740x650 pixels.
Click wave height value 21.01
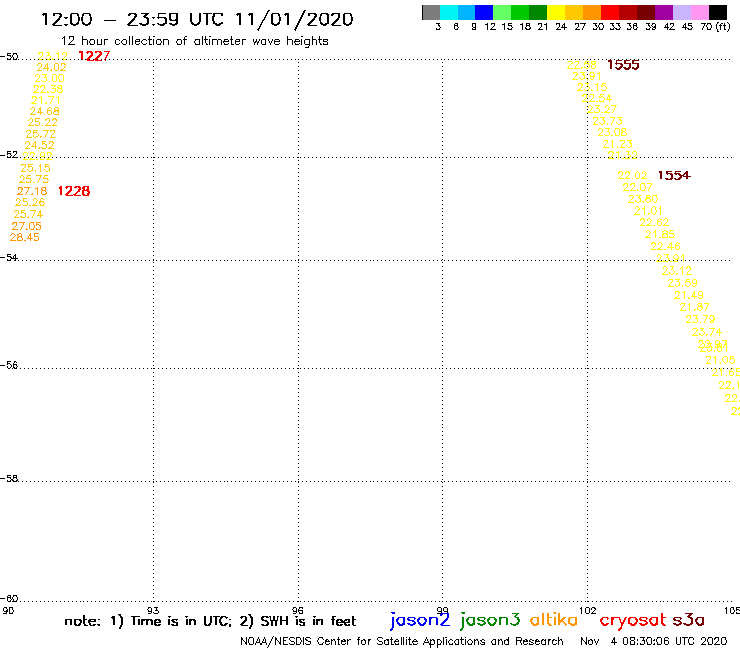pos(648,211)
